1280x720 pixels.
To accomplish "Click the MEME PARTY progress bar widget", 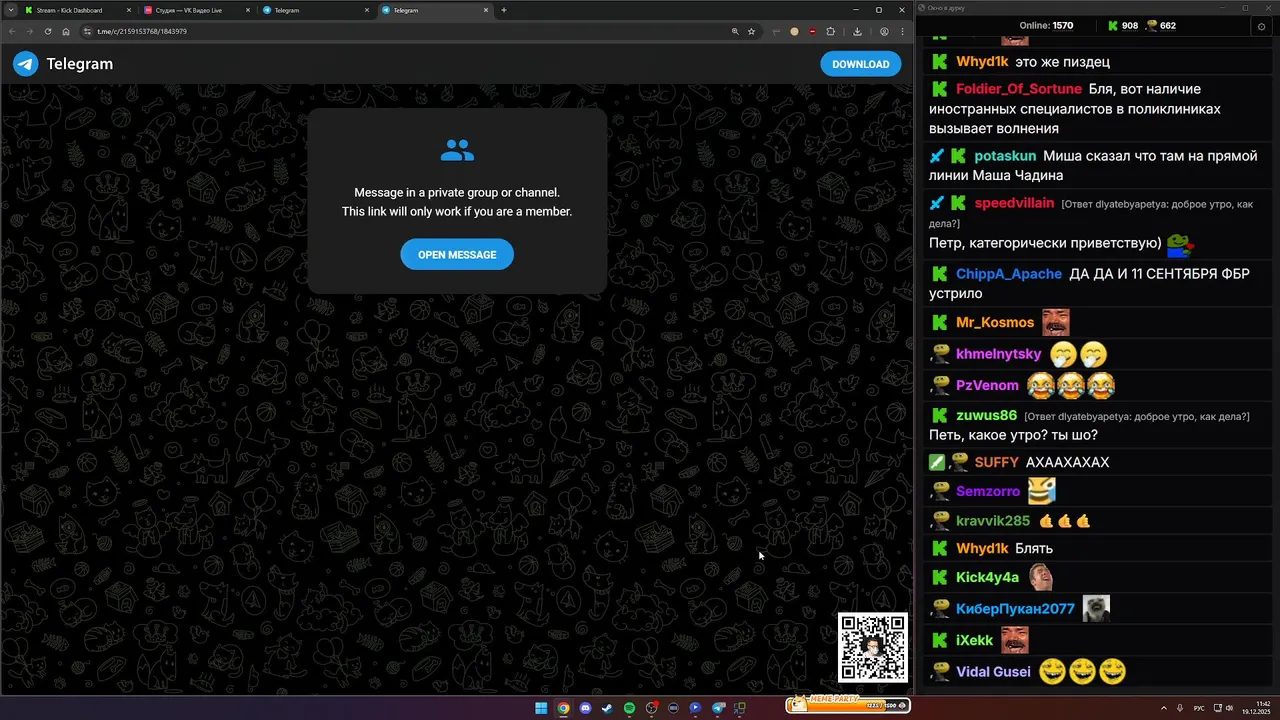I will pos(847,704).
